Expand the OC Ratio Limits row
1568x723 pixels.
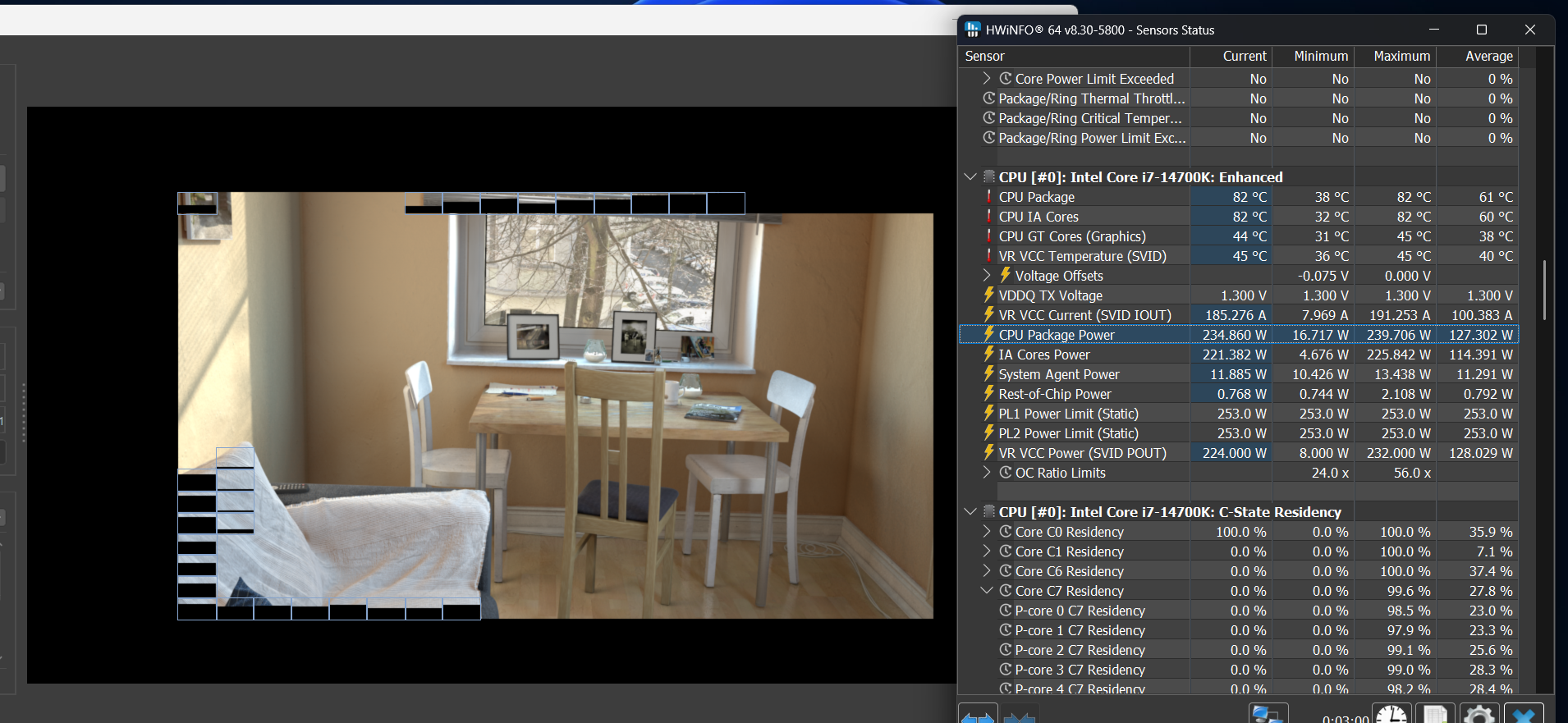pos(987,473)
